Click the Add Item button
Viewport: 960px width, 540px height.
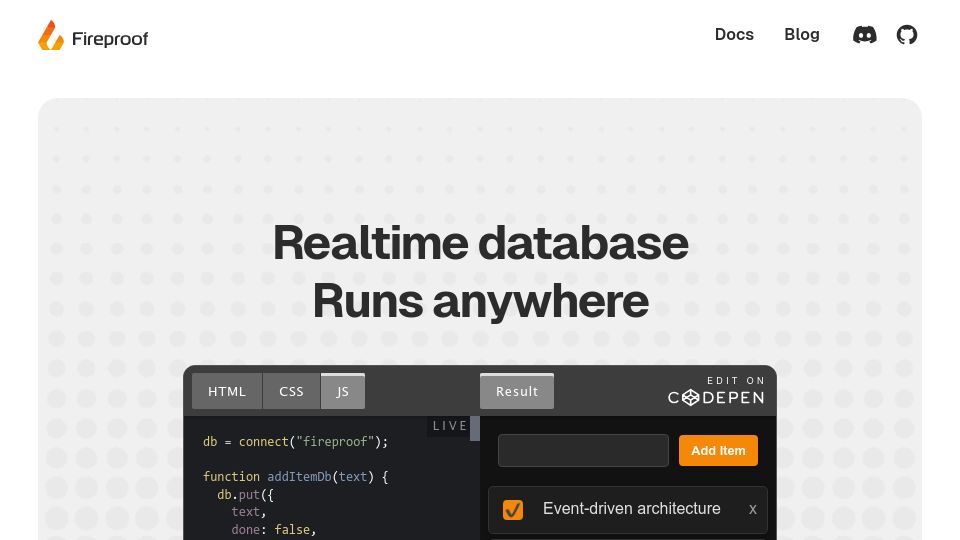718,451
